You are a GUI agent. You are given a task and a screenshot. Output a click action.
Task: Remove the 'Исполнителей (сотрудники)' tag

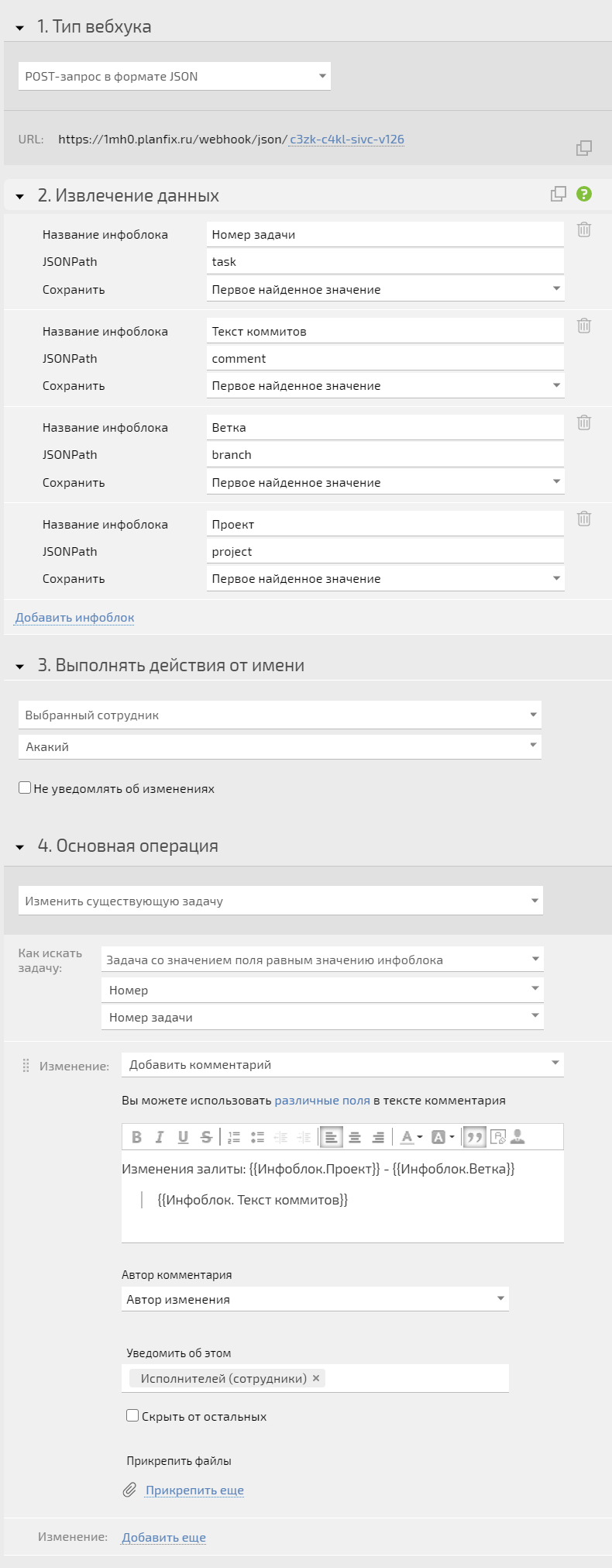tap(316, 1378)
